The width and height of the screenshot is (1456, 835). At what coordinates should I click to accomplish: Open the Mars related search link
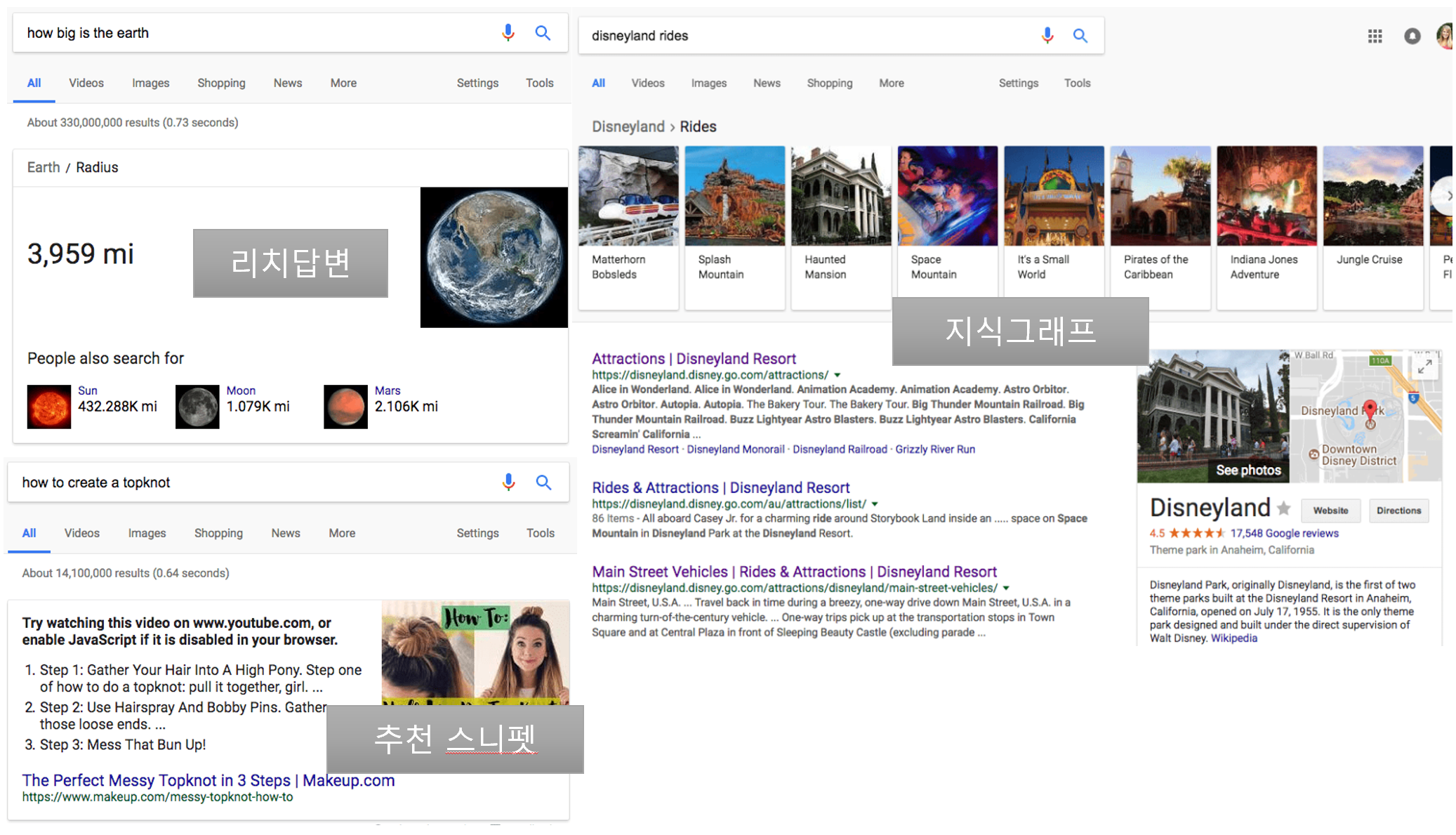[388, 390]
